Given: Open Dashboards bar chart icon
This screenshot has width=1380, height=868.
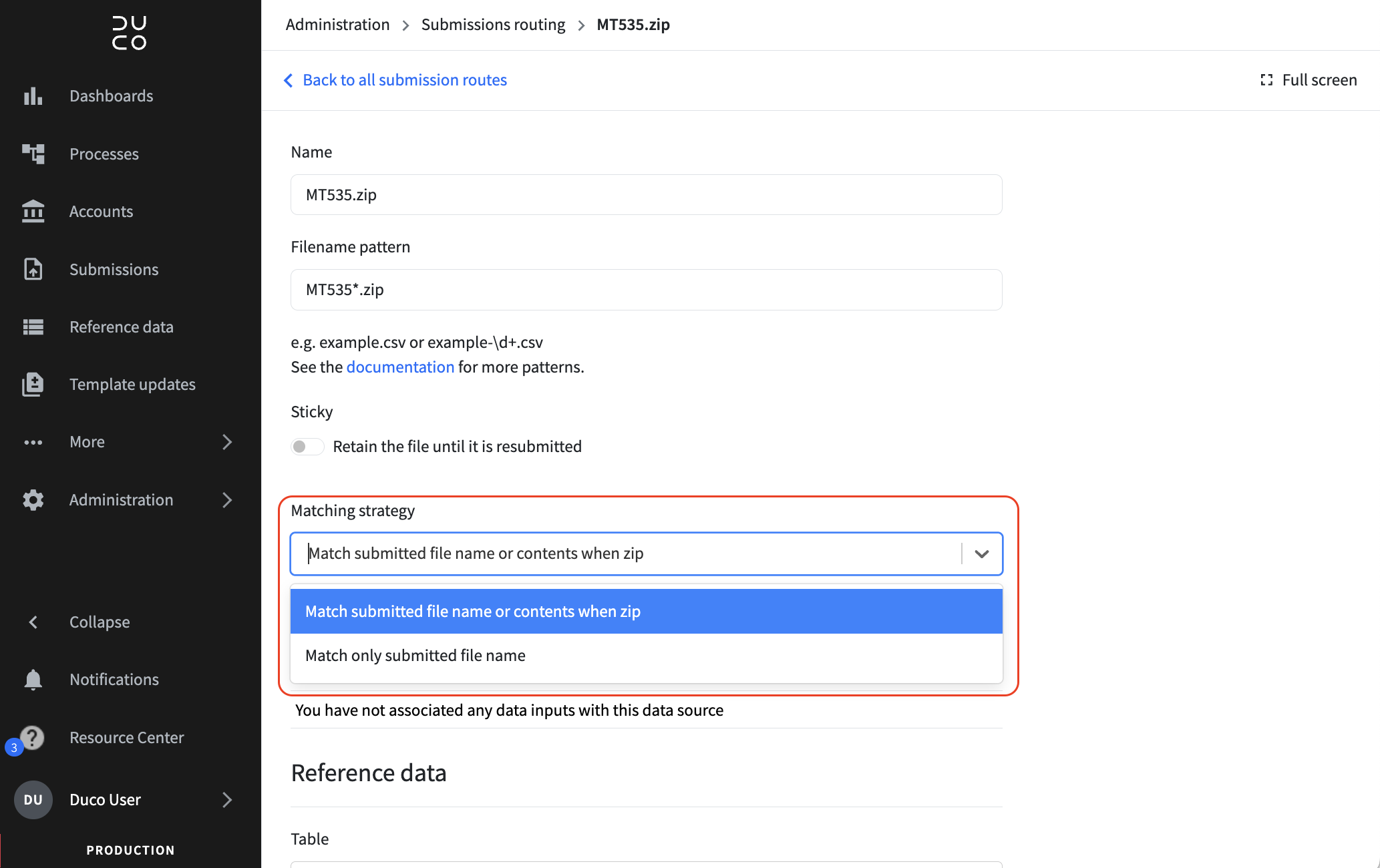Looking at the screenshot, I should coord(33,96).
